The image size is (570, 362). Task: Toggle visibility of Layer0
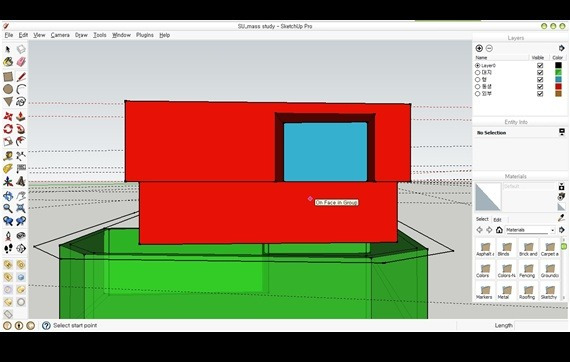pos(540,65)
